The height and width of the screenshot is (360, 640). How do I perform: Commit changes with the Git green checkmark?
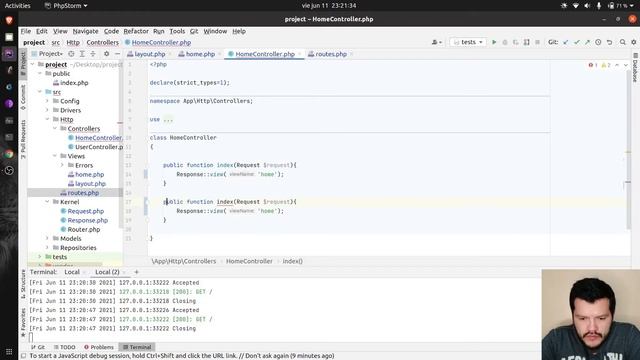(x=577, y=42)
